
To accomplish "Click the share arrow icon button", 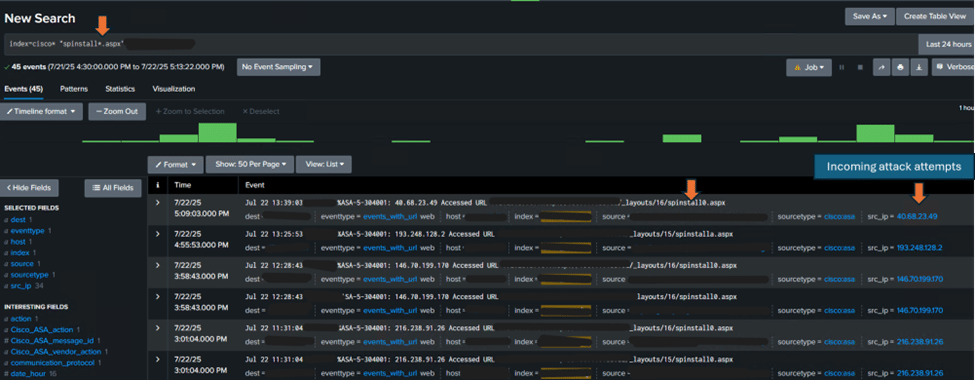I will tap(880, 67).
